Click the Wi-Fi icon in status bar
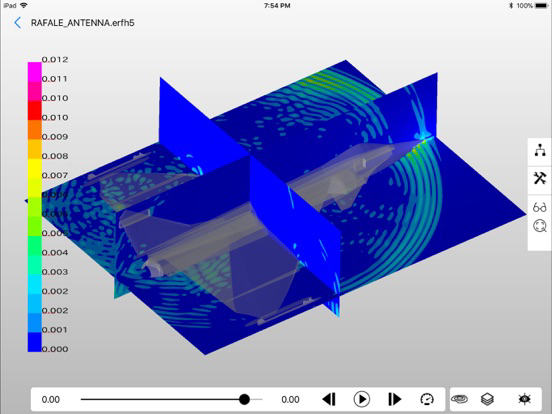Image resolution: width=552 pixels, height=414 pixels. coord(24,5)
